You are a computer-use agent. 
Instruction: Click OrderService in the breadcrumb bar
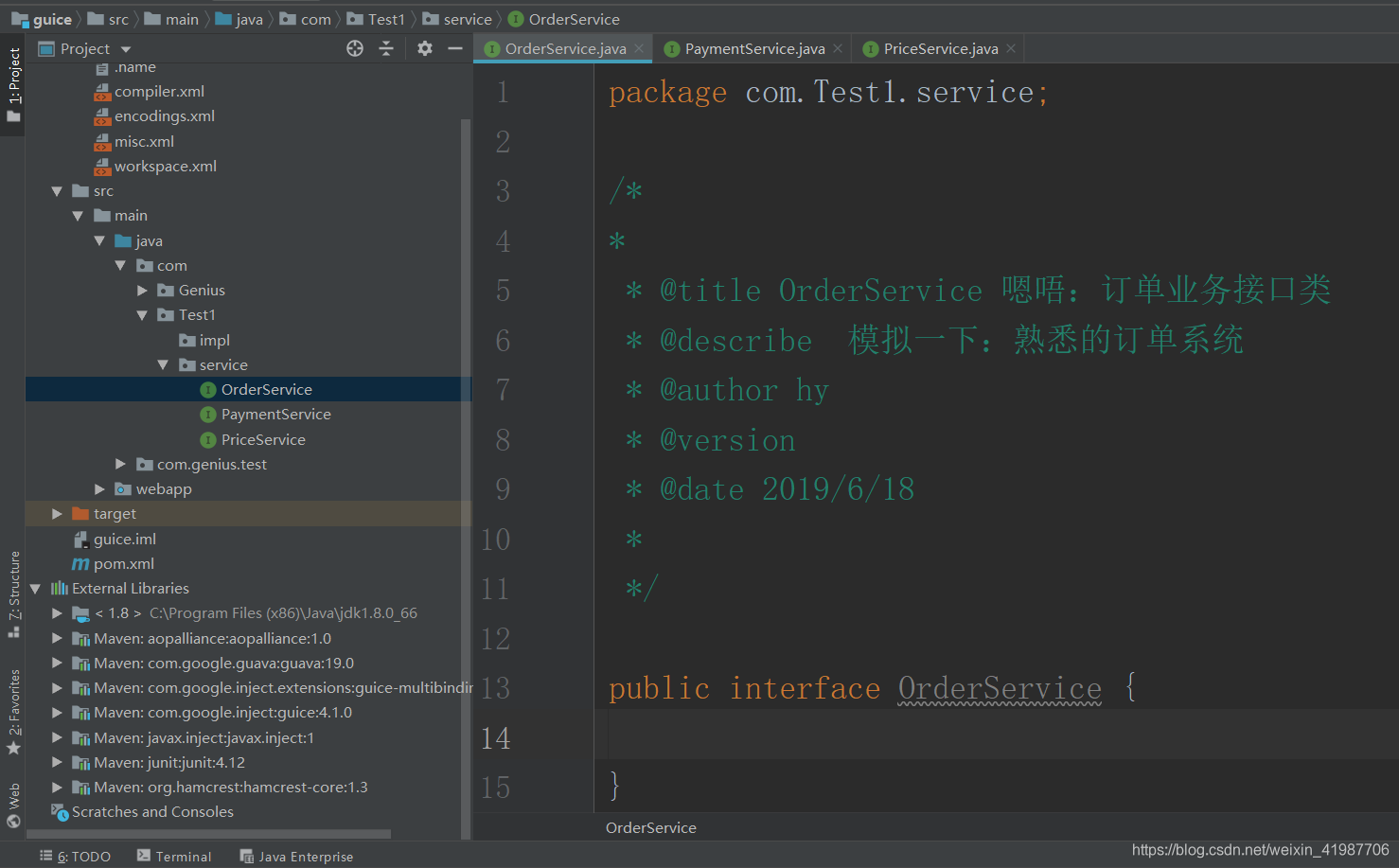564,19
